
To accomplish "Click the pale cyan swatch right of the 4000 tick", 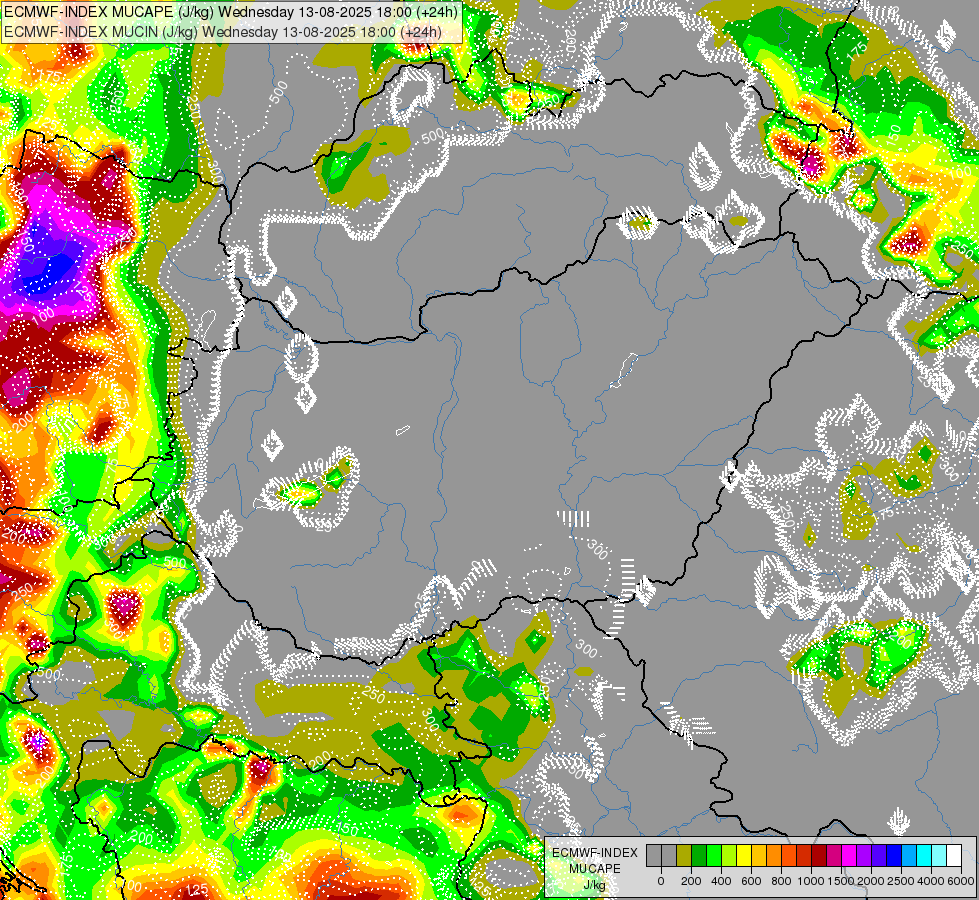I will tap(940, 855).
